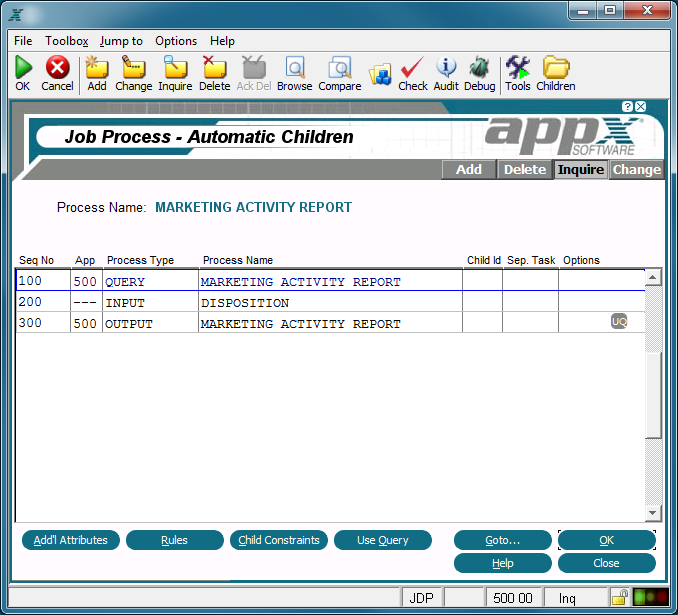
Task: Open the Audit info icon
Action: tap(446, 67)
